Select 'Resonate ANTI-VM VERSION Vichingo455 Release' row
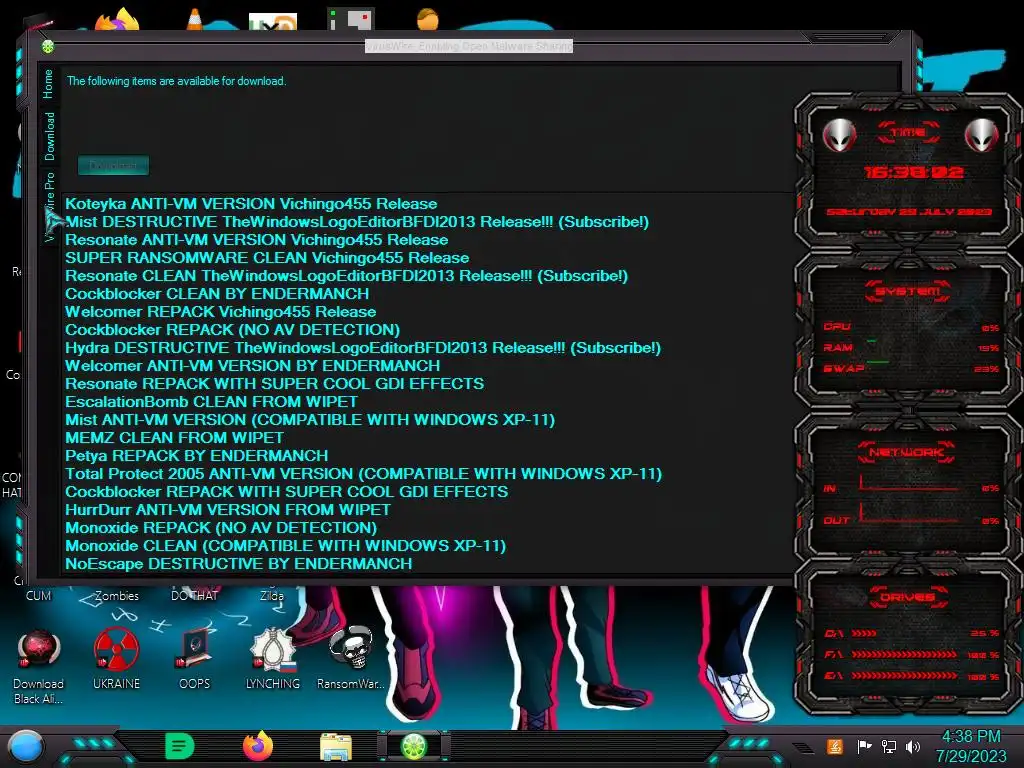1024x768 pixels. [x=257, y=240]
